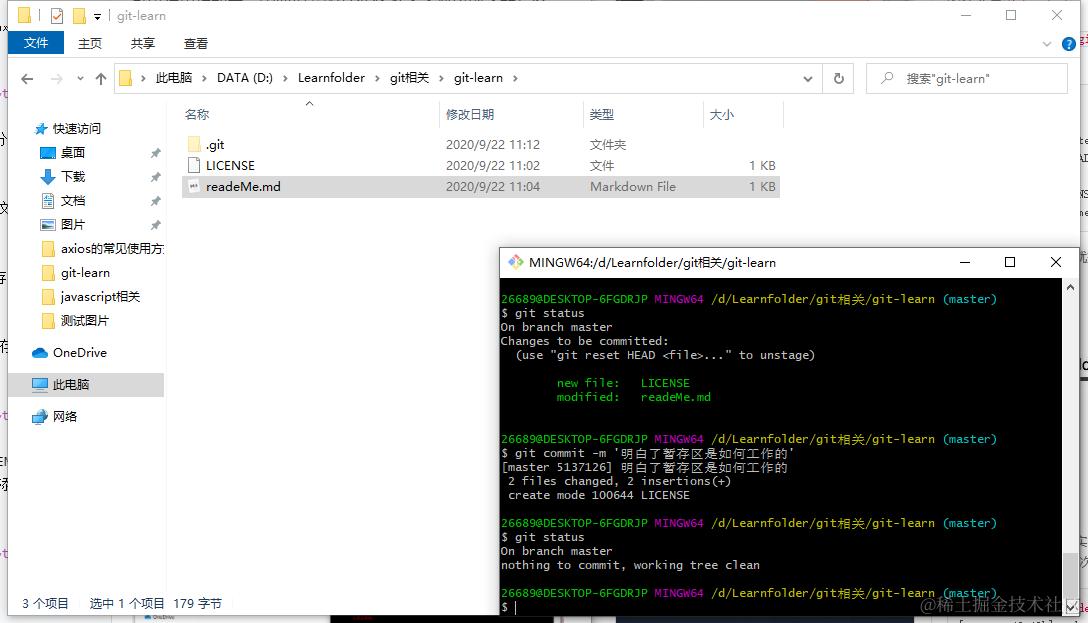Click 此电脑 in the address bar
The height and width of the screenshot is (623, 1088).
coord(173,78)
